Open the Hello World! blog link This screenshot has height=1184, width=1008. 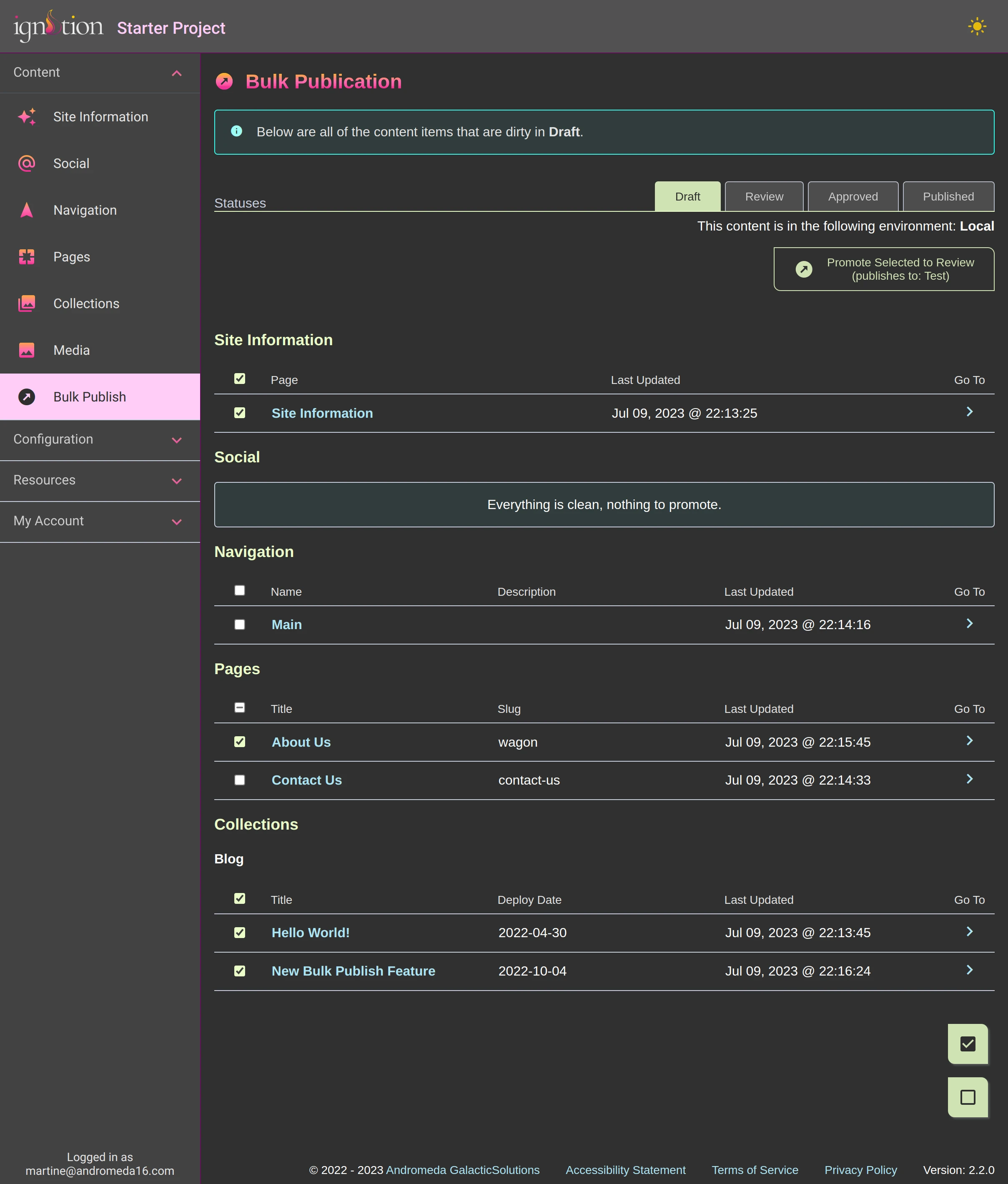point(311,933)
